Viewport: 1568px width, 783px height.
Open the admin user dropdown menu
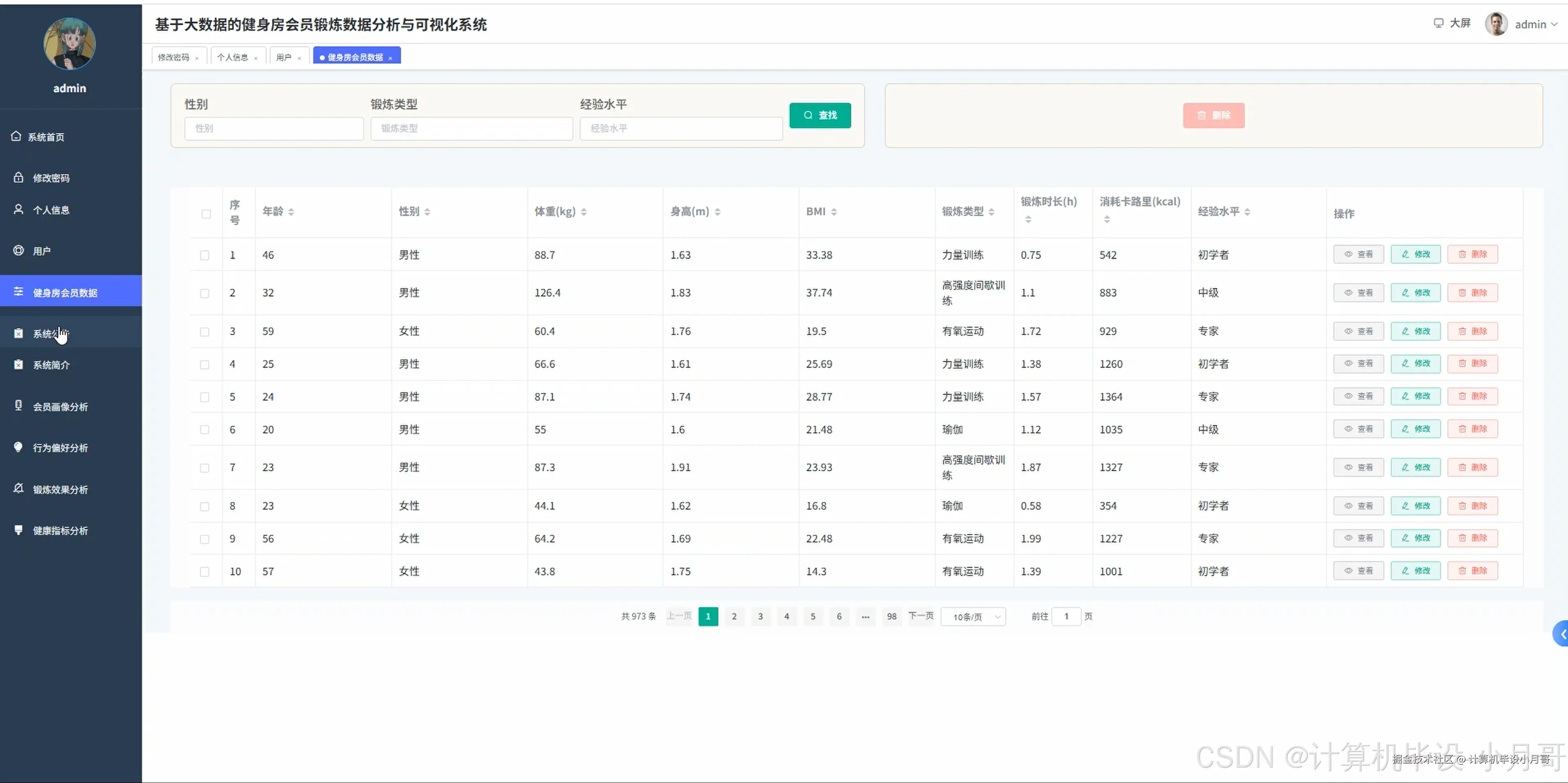(1536, 24)
